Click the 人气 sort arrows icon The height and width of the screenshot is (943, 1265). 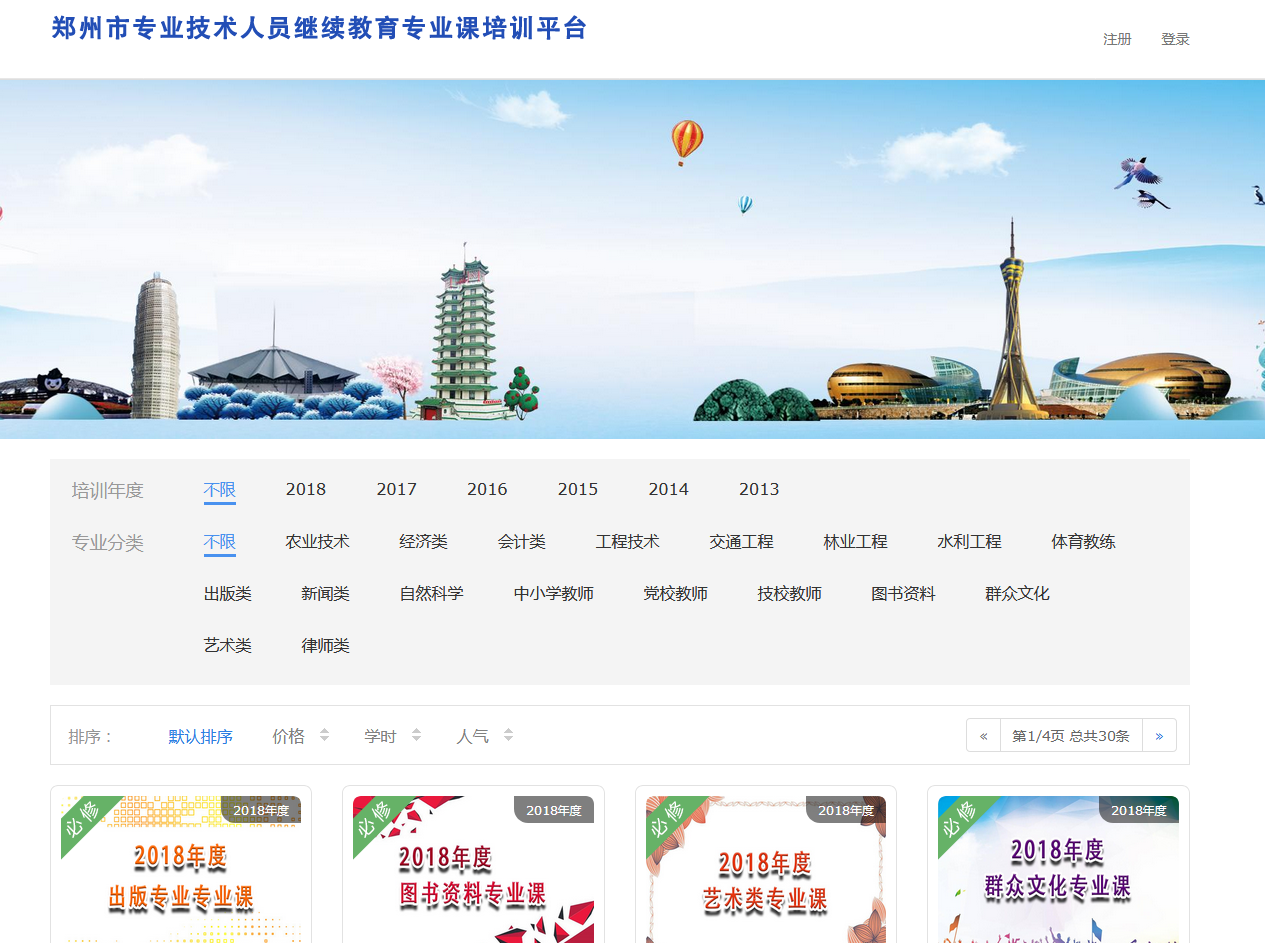(x=508, y=736)
